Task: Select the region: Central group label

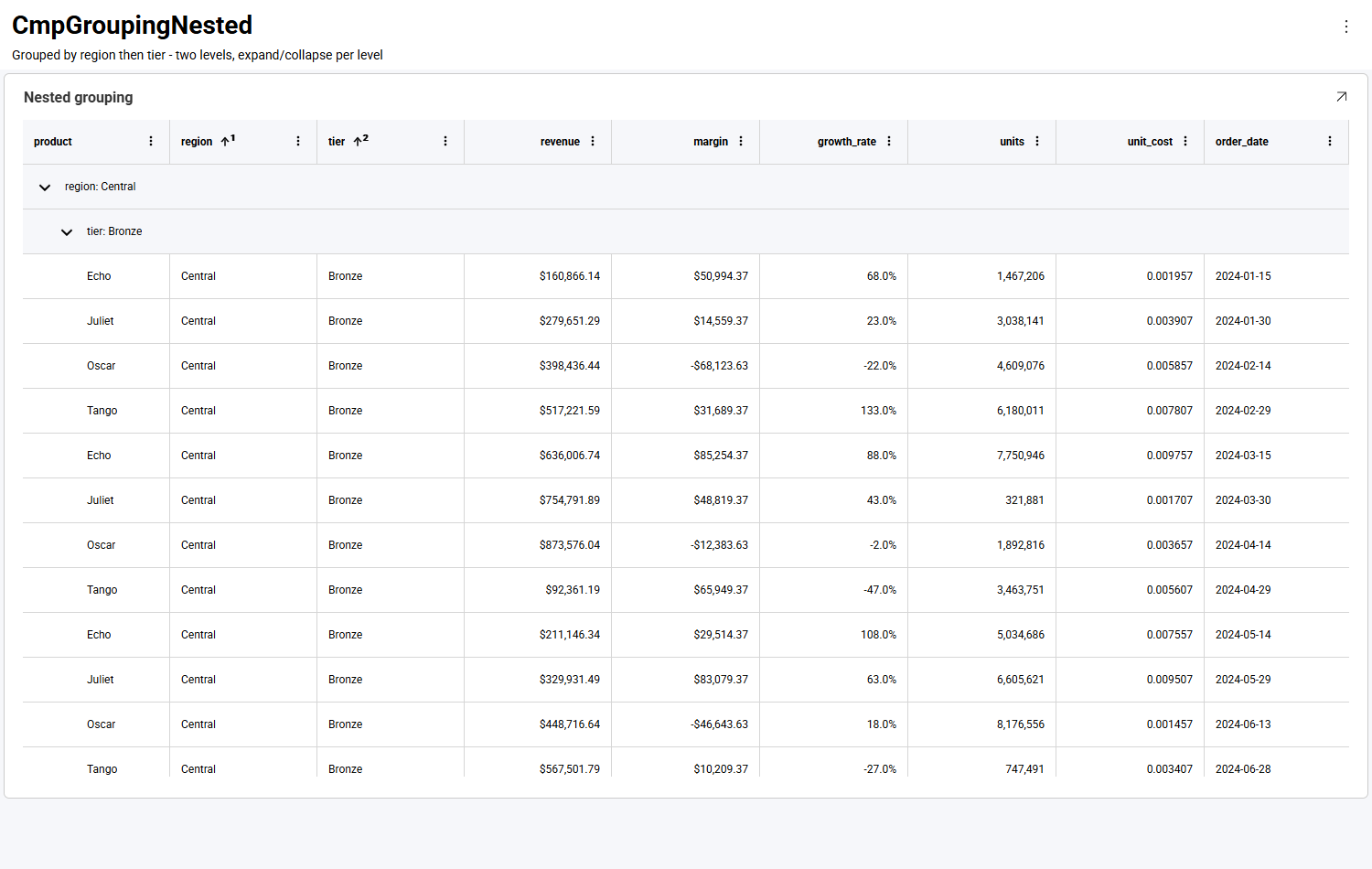Action: [x=100, y=187]
